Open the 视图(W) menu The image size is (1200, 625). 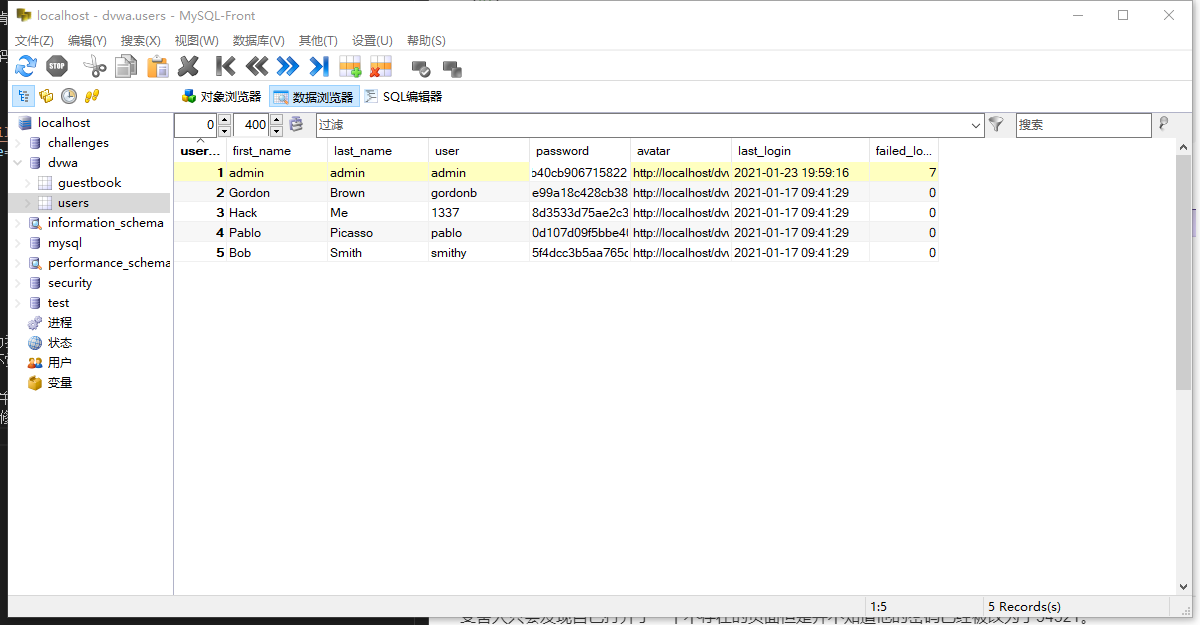197,41
